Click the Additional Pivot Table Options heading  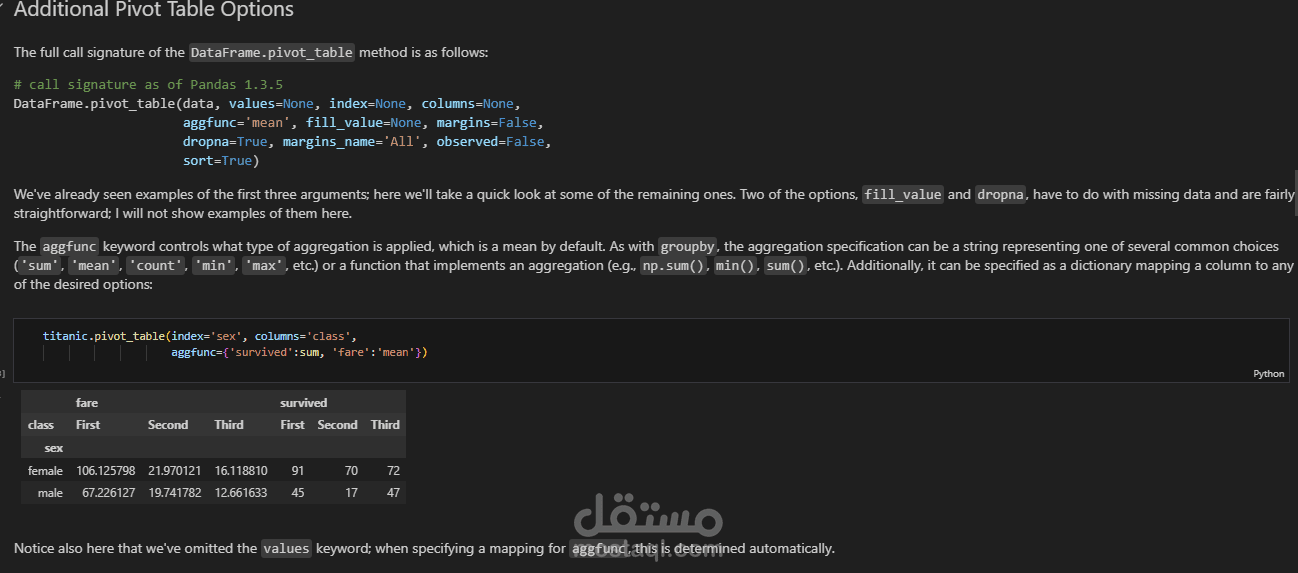point(154,10)
